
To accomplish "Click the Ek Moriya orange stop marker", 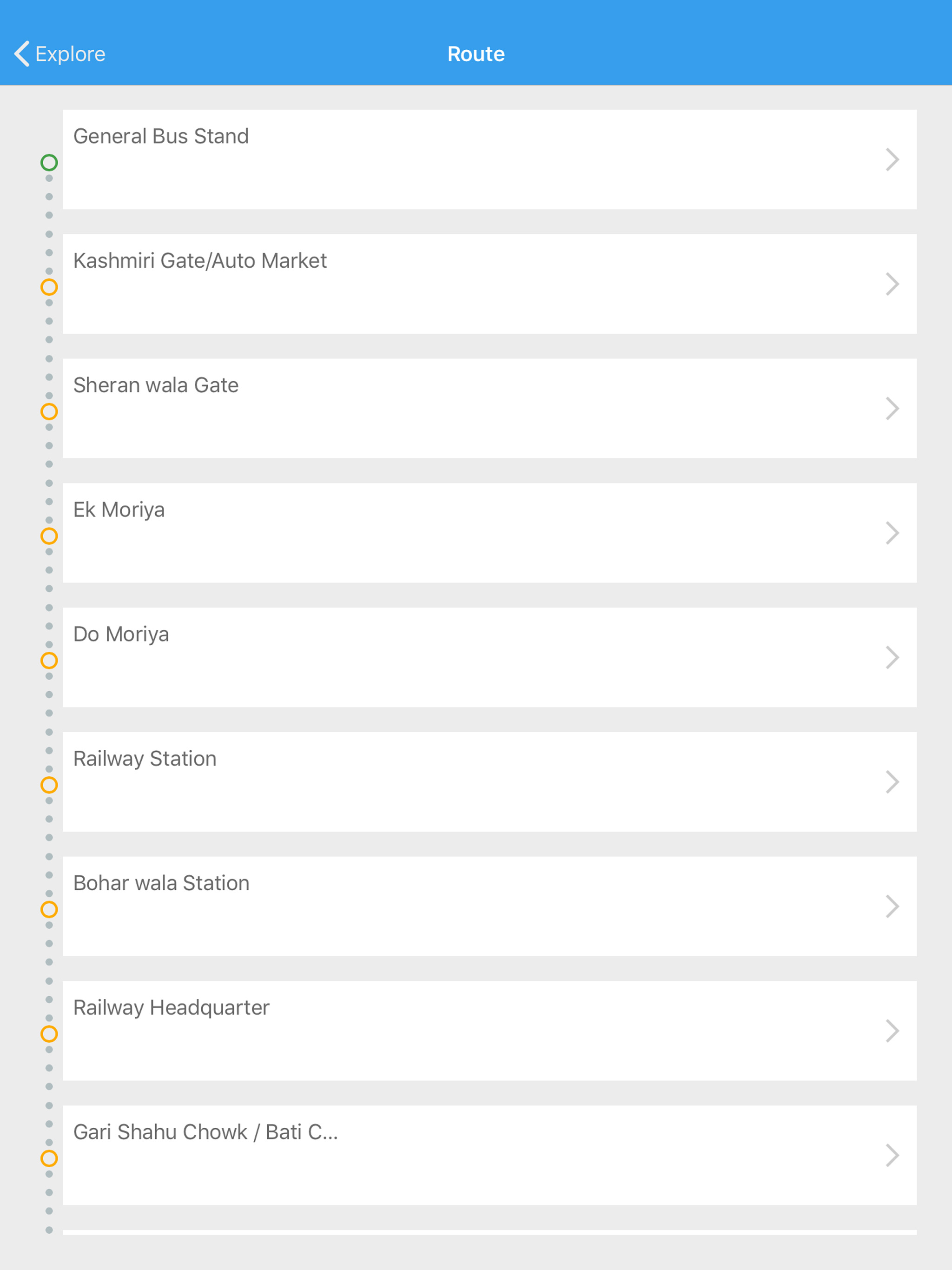I will click(x=49, y=536).
